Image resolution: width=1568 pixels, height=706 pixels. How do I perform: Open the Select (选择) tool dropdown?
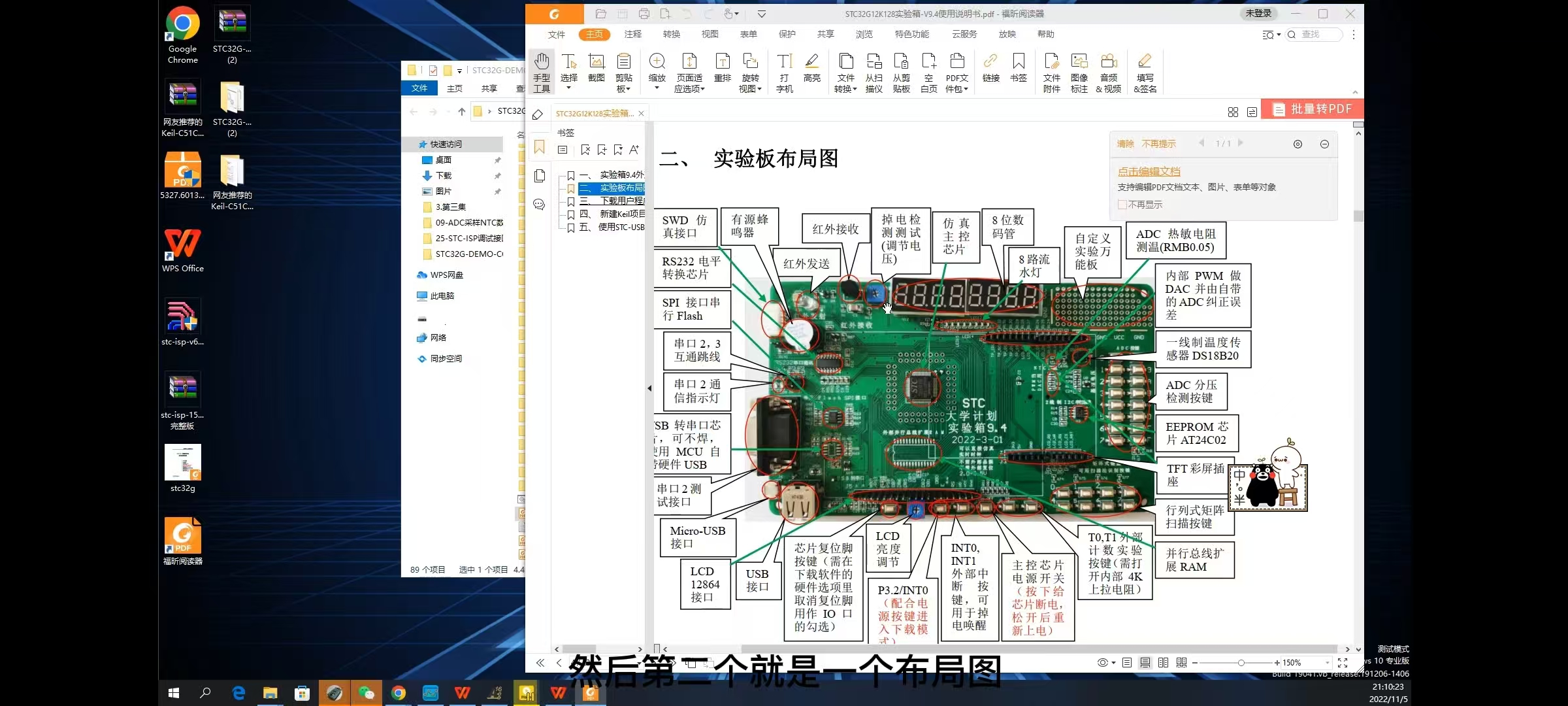(568, 88)
